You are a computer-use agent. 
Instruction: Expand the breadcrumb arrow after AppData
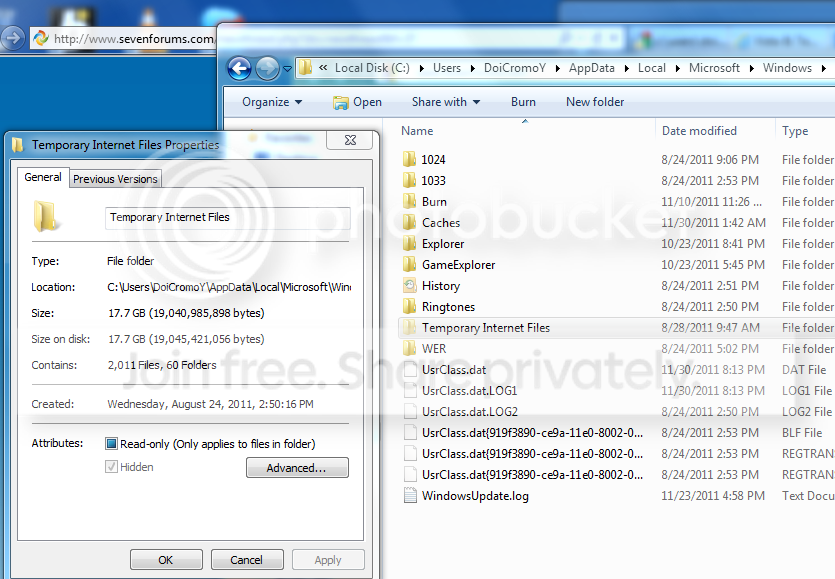tap(626, 68)
